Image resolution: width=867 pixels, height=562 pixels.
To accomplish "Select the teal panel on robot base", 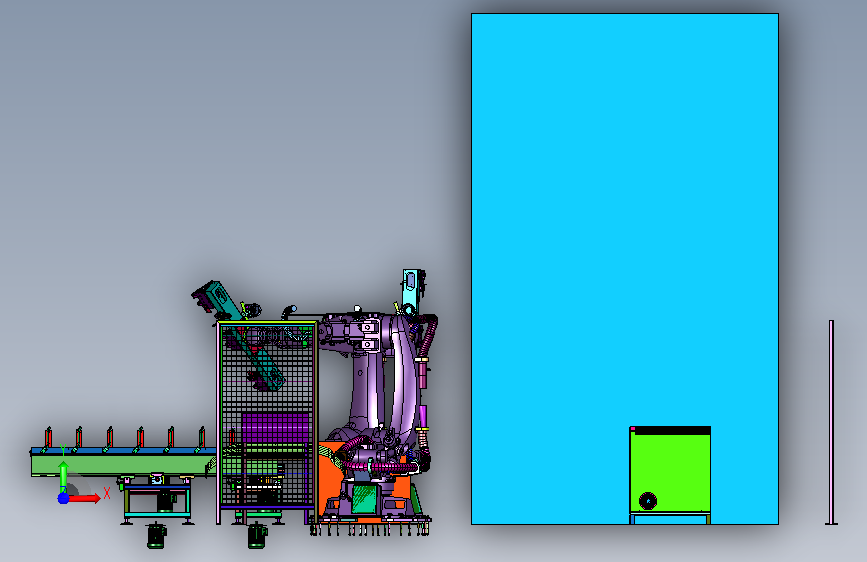I will tap(364, 498).
